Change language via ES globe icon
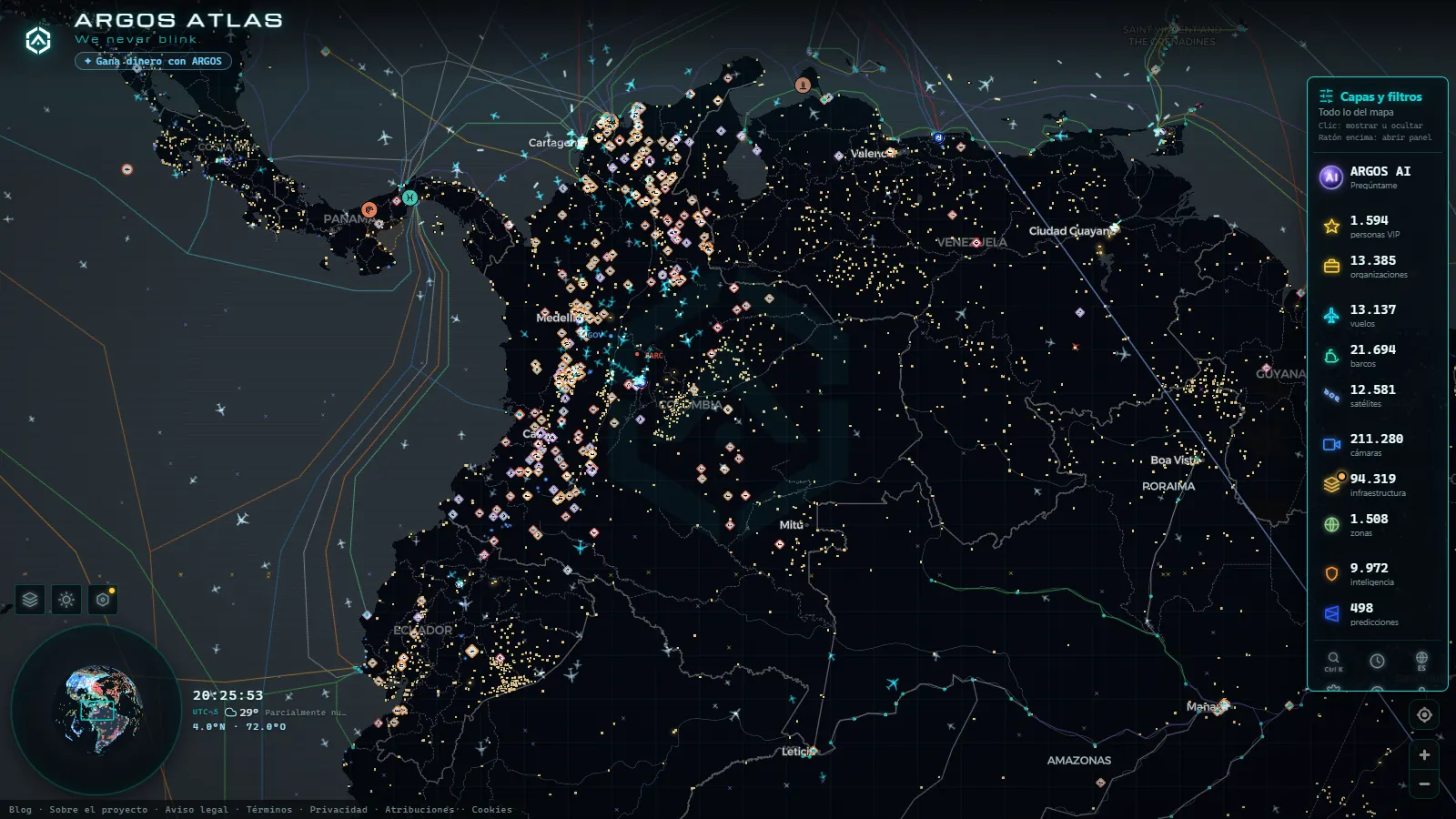 click(1421, 660)
